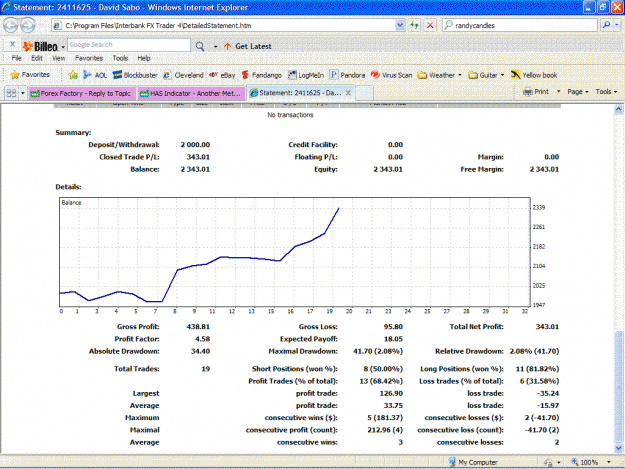Click the Balance value 2 343.01
Image resolution: width=625 pixels, height=469 pixels.
[x=195, y=169]
